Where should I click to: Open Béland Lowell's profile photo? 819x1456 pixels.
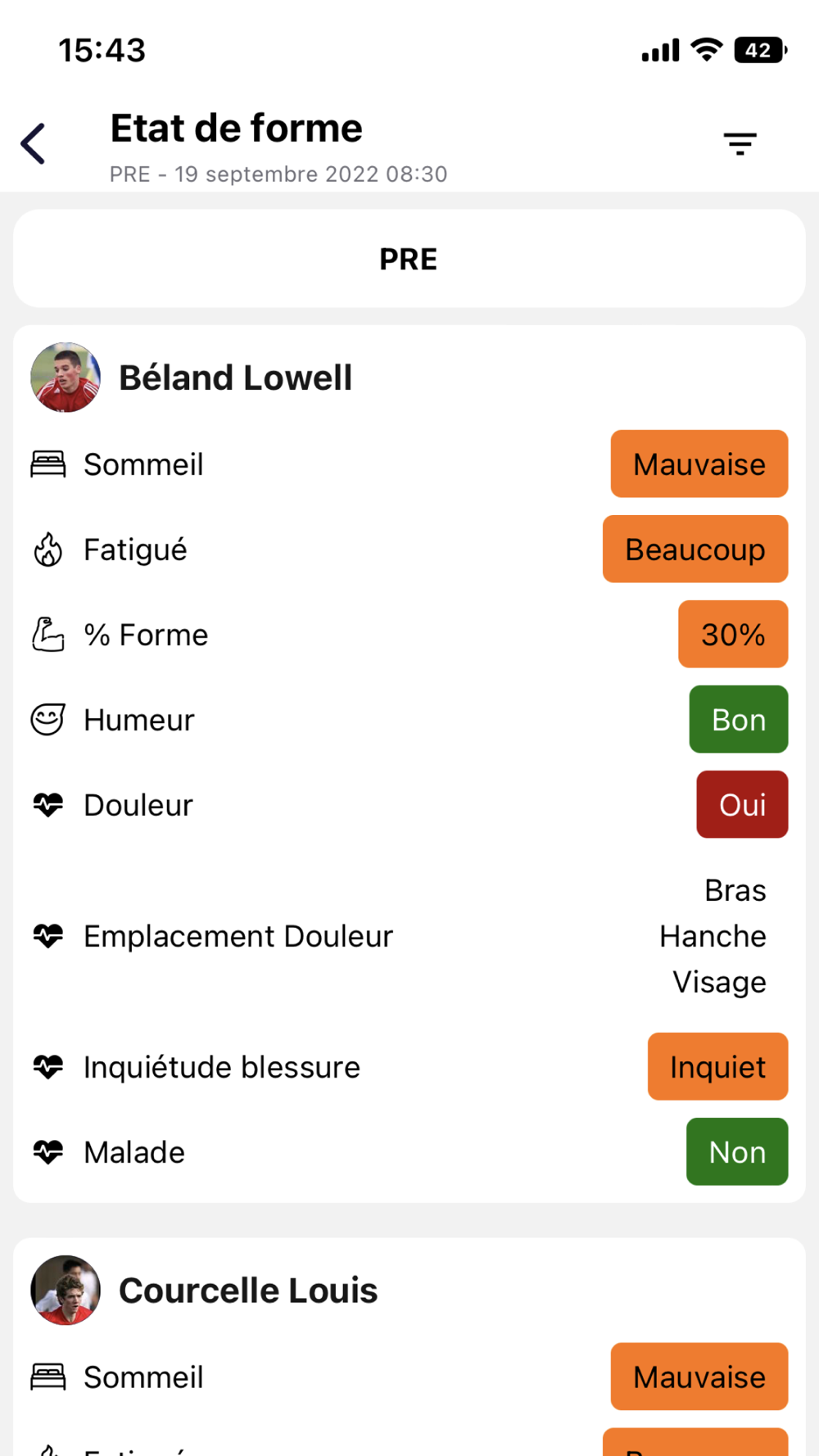[x=66, y=378]
